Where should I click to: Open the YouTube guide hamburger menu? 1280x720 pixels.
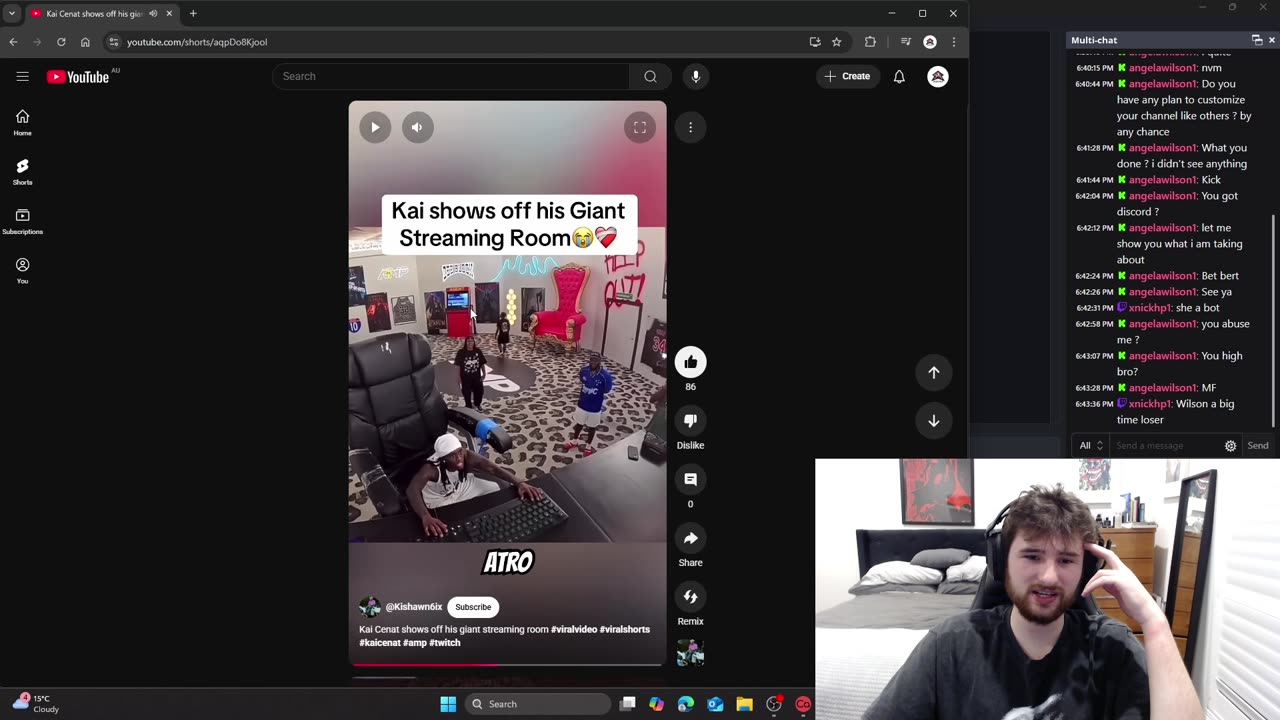tap(22, 76)
